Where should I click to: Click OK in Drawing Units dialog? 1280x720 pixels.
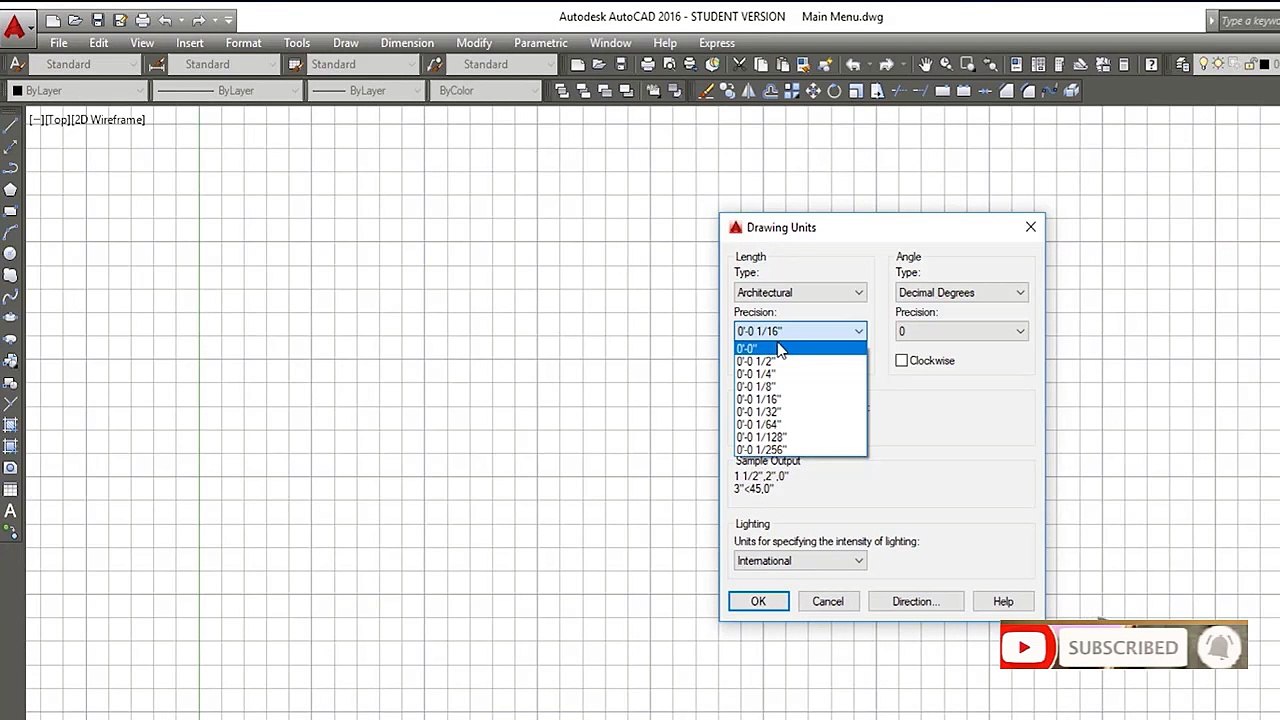(x=758, y=602)
